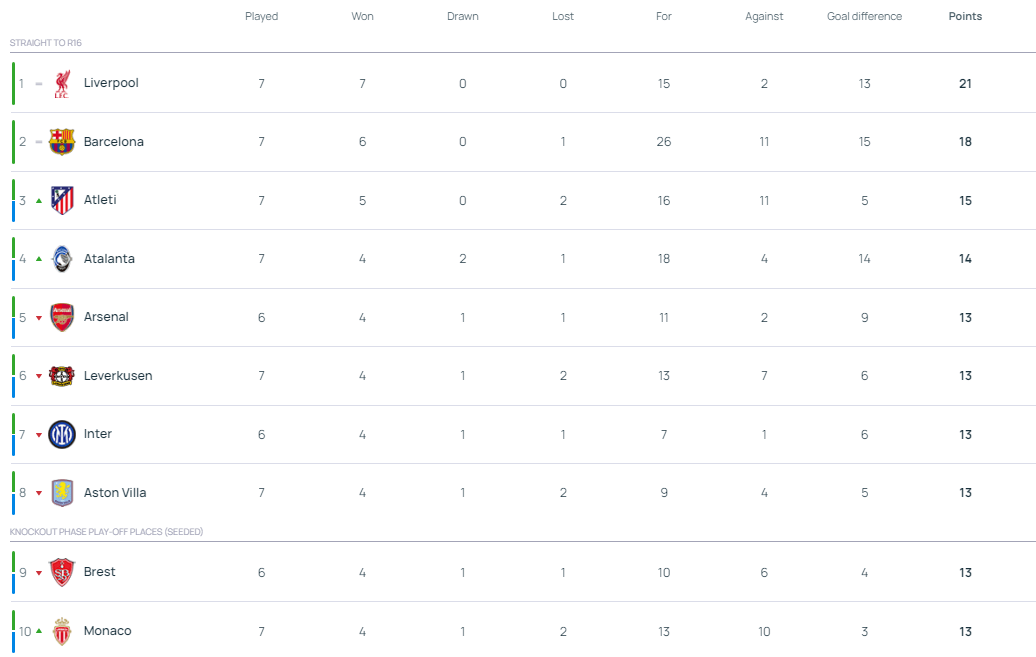This screenshot has width=1036, height=657.
Task: Click the Won column header
Action: pyautogui.click(x=362, y=17)
